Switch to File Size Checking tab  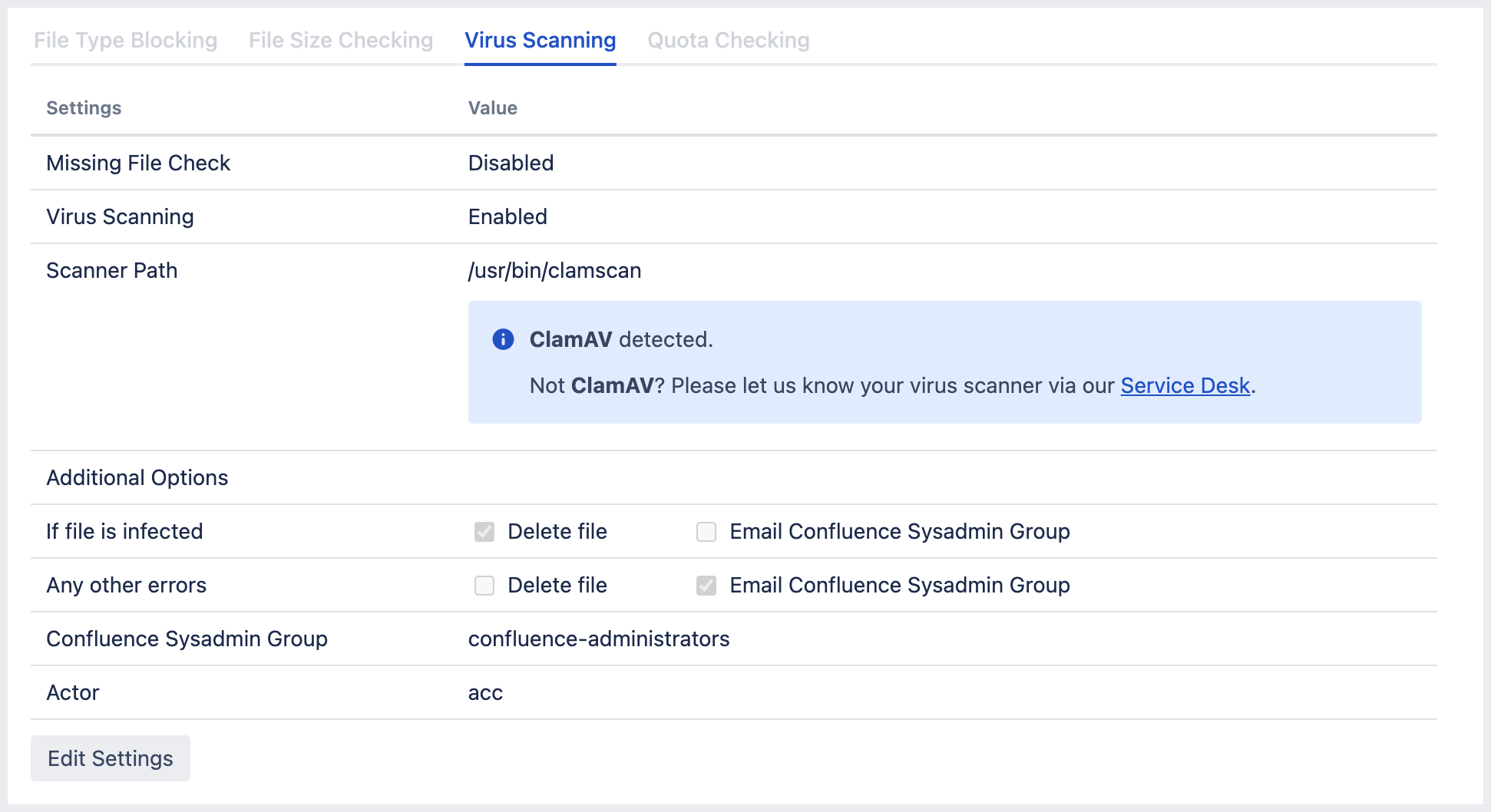[x=341, y=40]
